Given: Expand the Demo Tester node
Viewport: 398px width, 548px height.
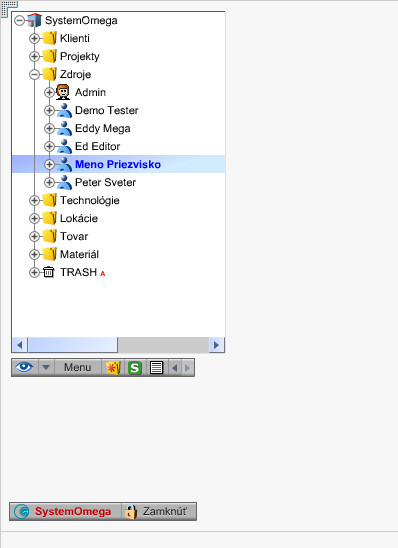Looking at the screenshot, I should point(49,110).
